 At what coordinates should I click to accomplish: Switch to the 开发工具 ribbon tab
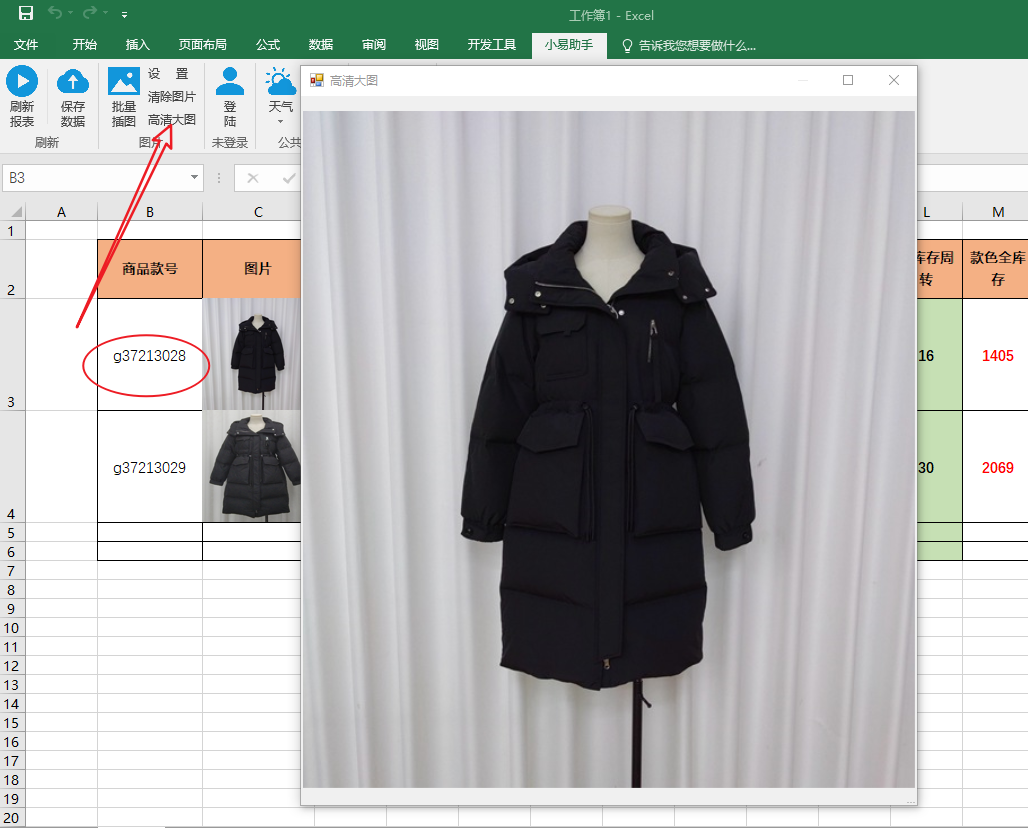pos(491,45)
